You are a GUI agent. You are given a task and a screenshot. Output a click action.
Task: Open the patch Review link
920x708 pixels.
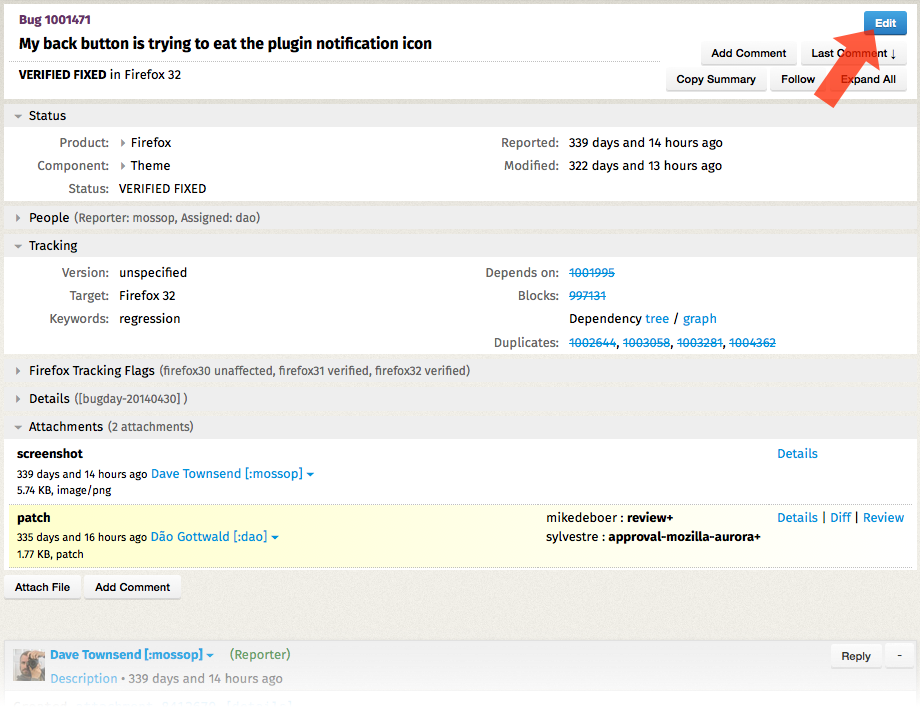point(883,517)
